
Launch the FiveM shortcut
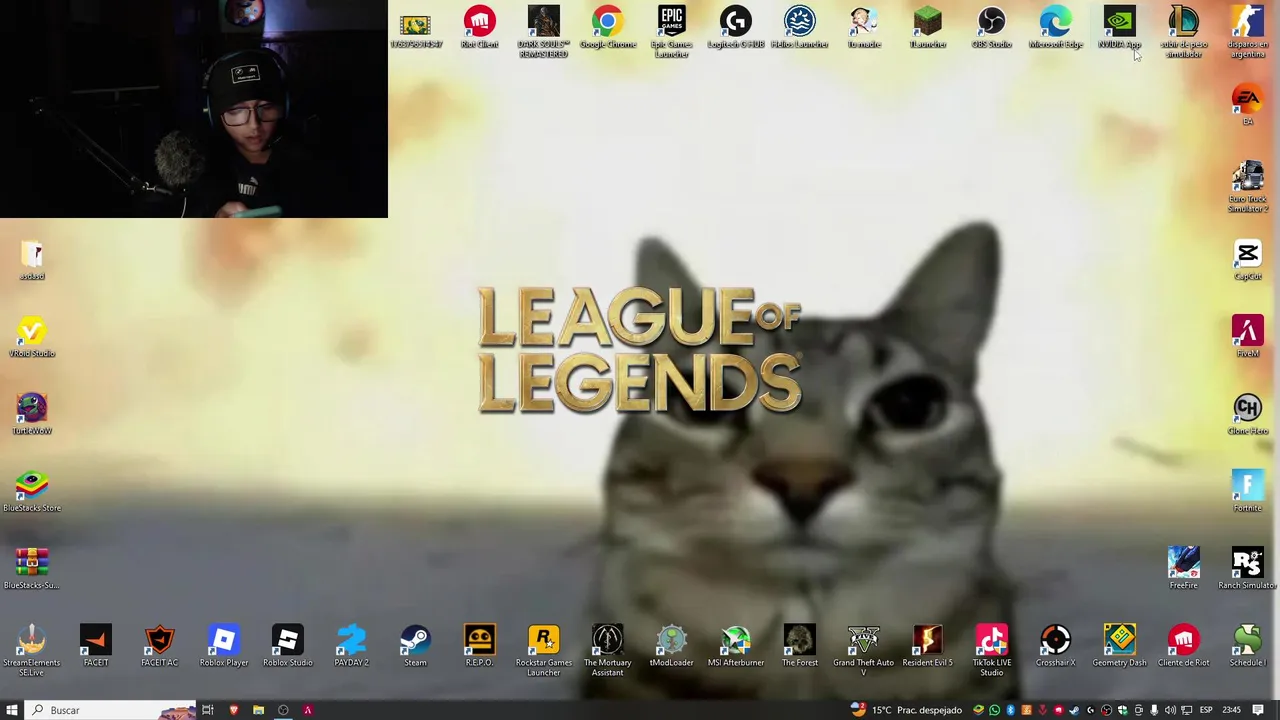point(1247,335)
